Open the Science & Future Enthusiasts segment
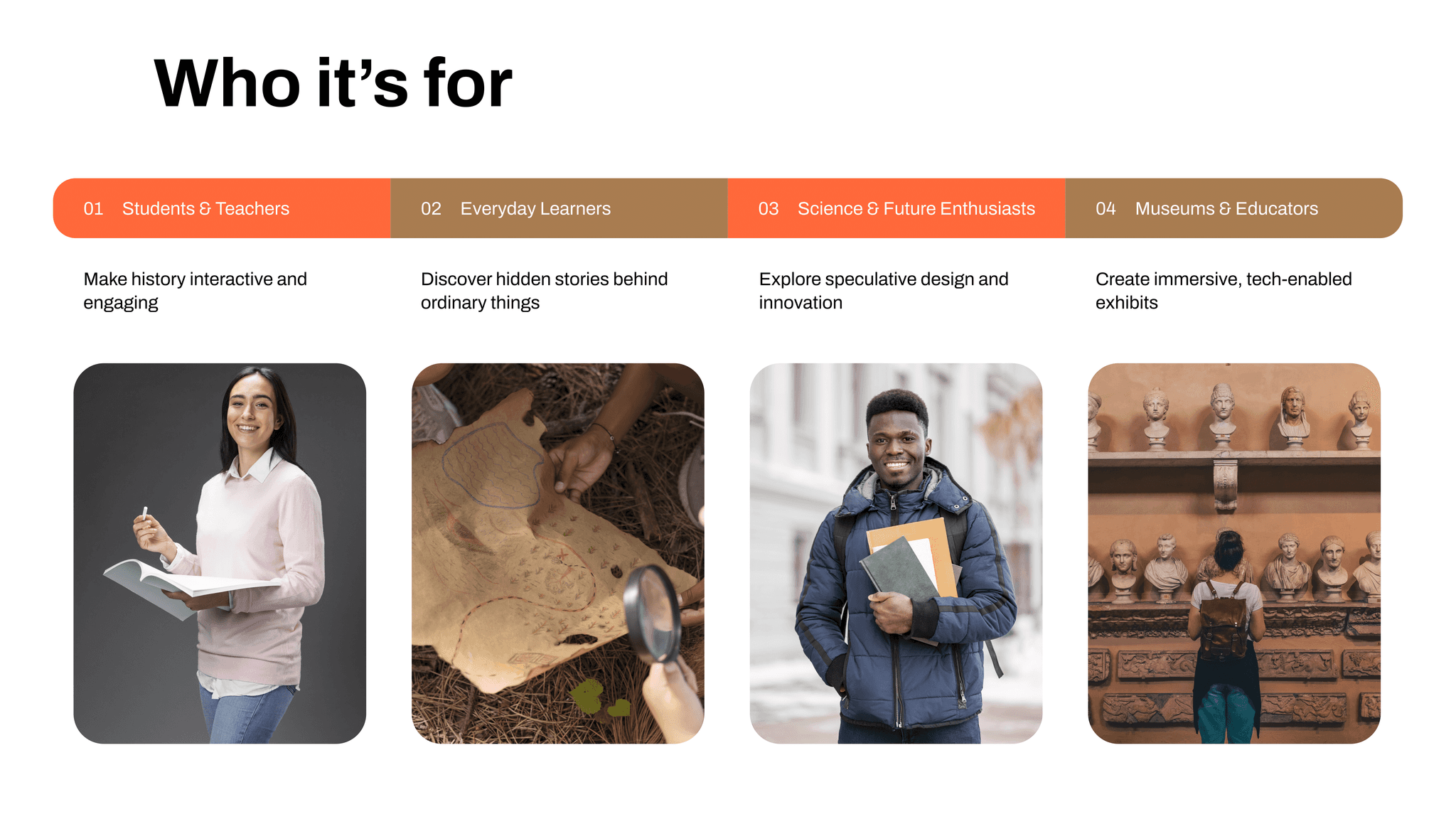This screenshot has width=1456, height=819. pos(896,208)
